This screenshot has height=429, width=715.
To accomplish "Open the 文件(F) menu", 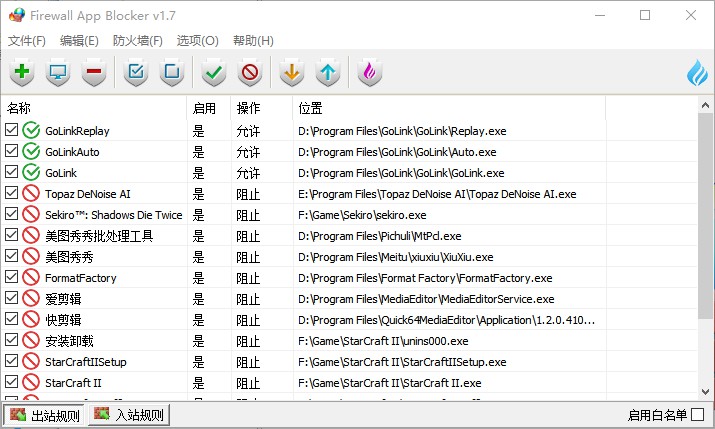I will (x=26, y=41).
